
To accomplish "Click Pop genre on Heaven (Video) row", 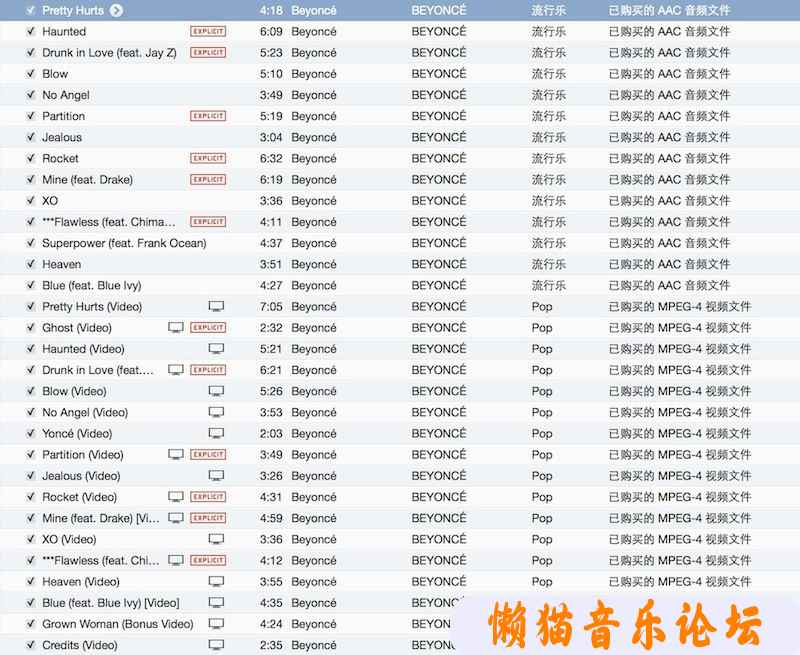I will click(542, 582).
